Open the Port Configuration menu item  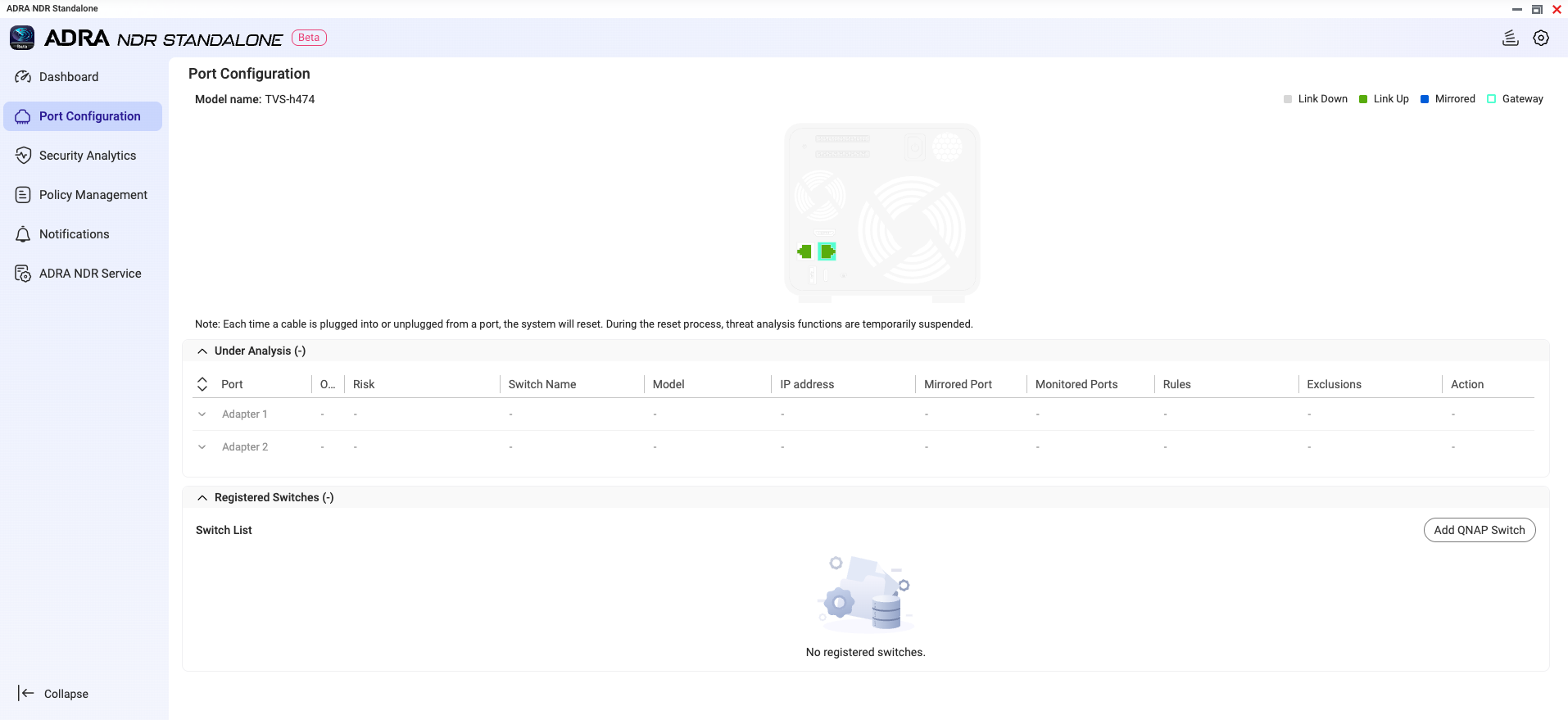pyautogui.click(x=89, y=116)
